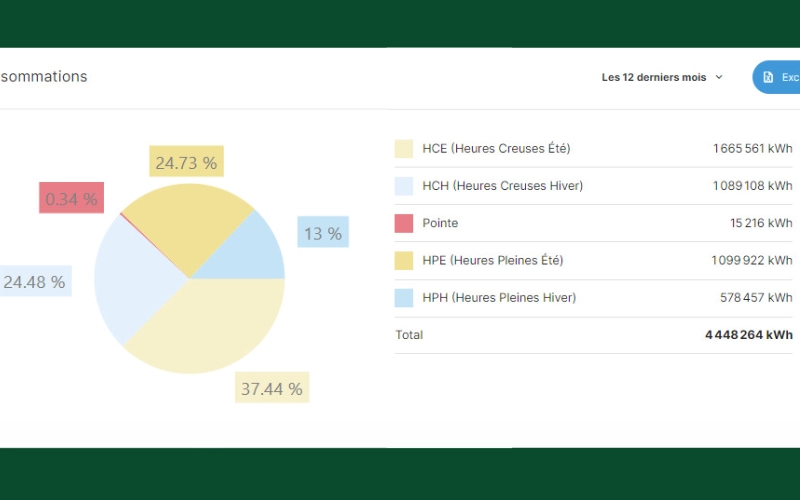800x500 pixels.
Task: Click the chevron arrow next to the period selector
Action: [x=719, y=77]
